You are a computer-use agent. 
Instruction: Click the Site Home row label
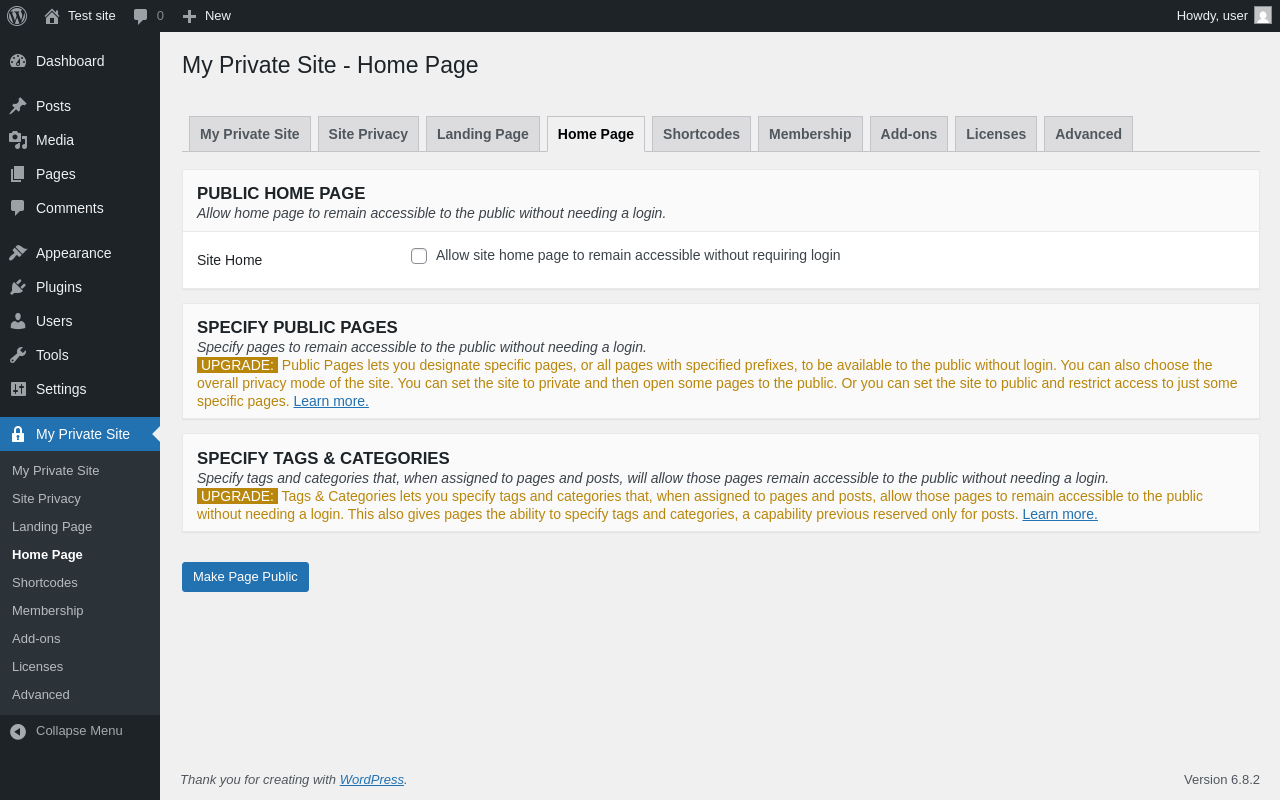pyautogui.click(x=229, y=260)
